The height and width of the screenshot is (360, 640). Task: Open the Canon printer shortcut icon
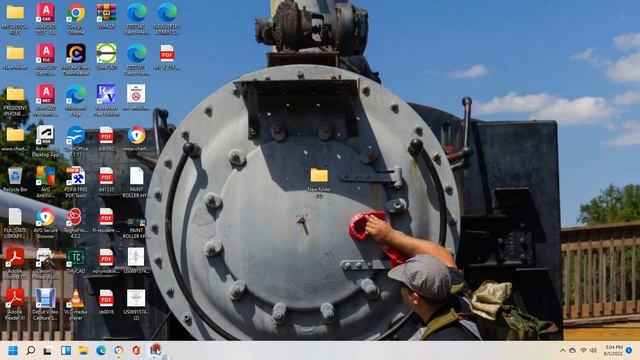pyautogui.click(x=45, y=264)
